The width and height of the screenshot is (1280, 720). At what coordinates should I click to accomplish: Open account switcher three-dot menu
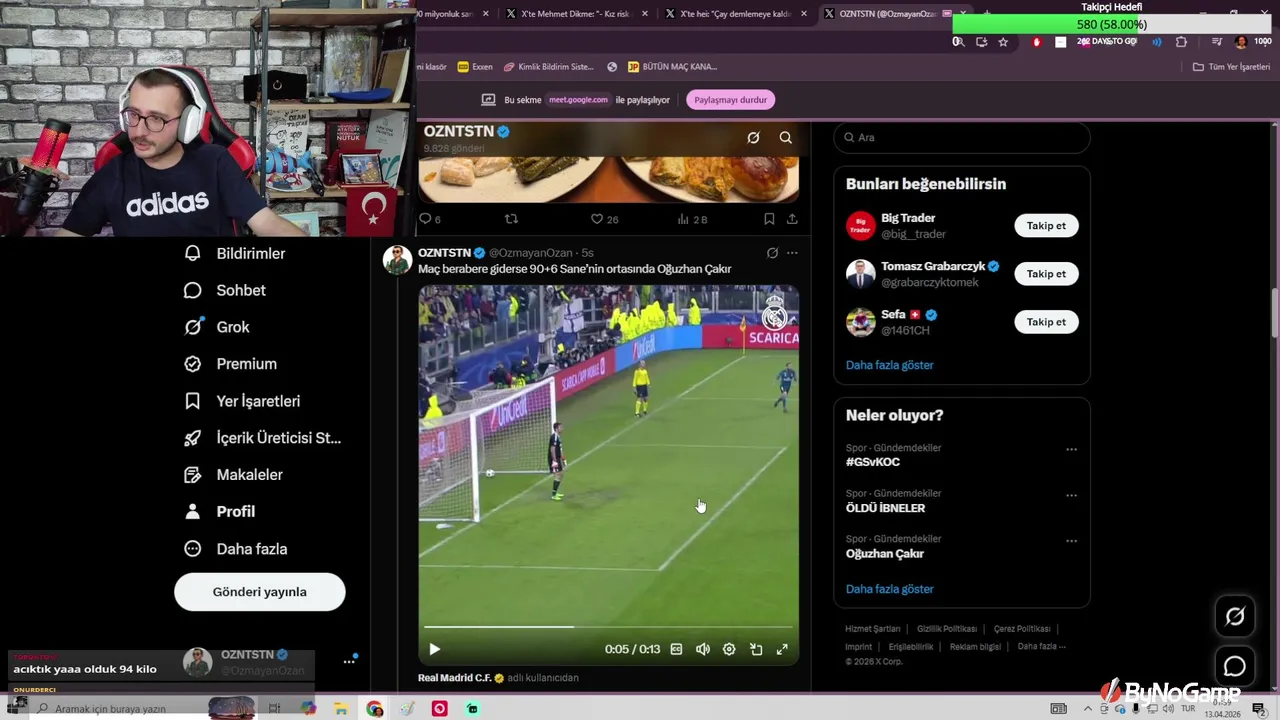[x=349, y=661]
